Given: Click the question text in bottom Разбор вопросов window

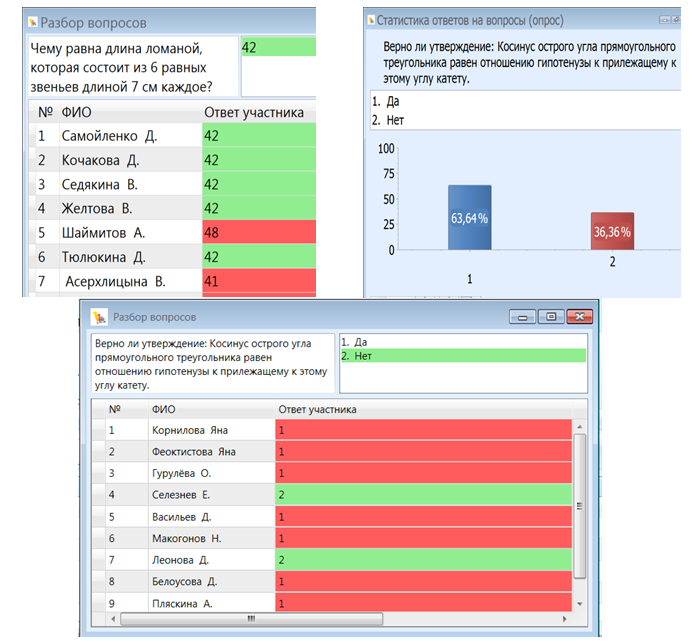Looking at the screenshot, I should click(x=211, y=364).
